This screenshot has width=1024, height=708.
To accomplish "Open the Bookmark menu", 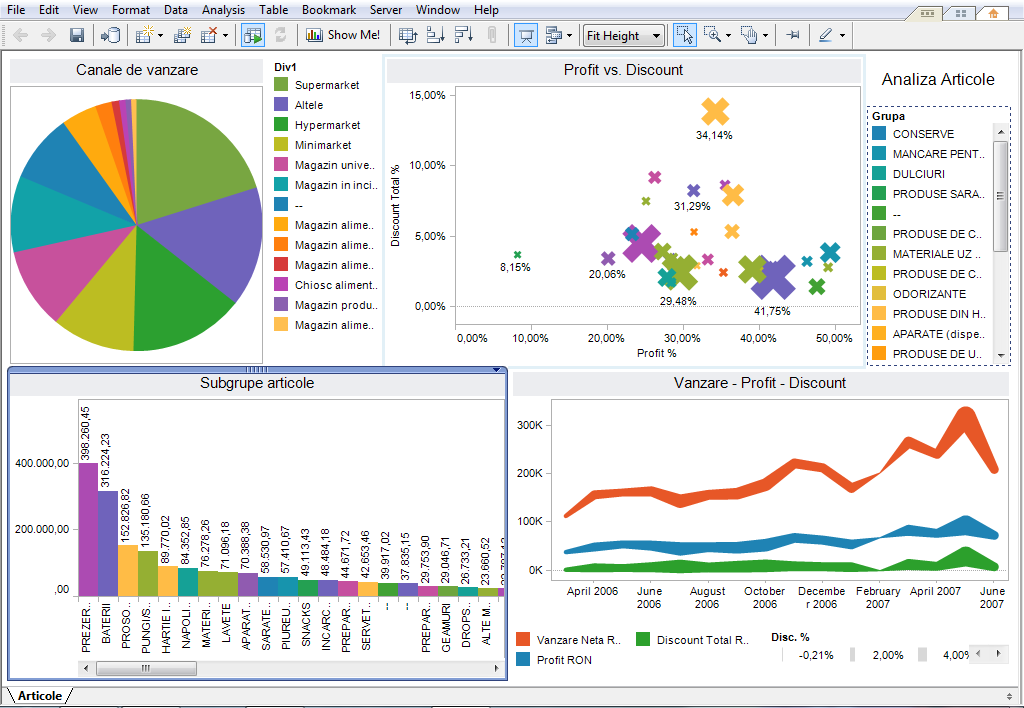I will [x=329, y=10].
